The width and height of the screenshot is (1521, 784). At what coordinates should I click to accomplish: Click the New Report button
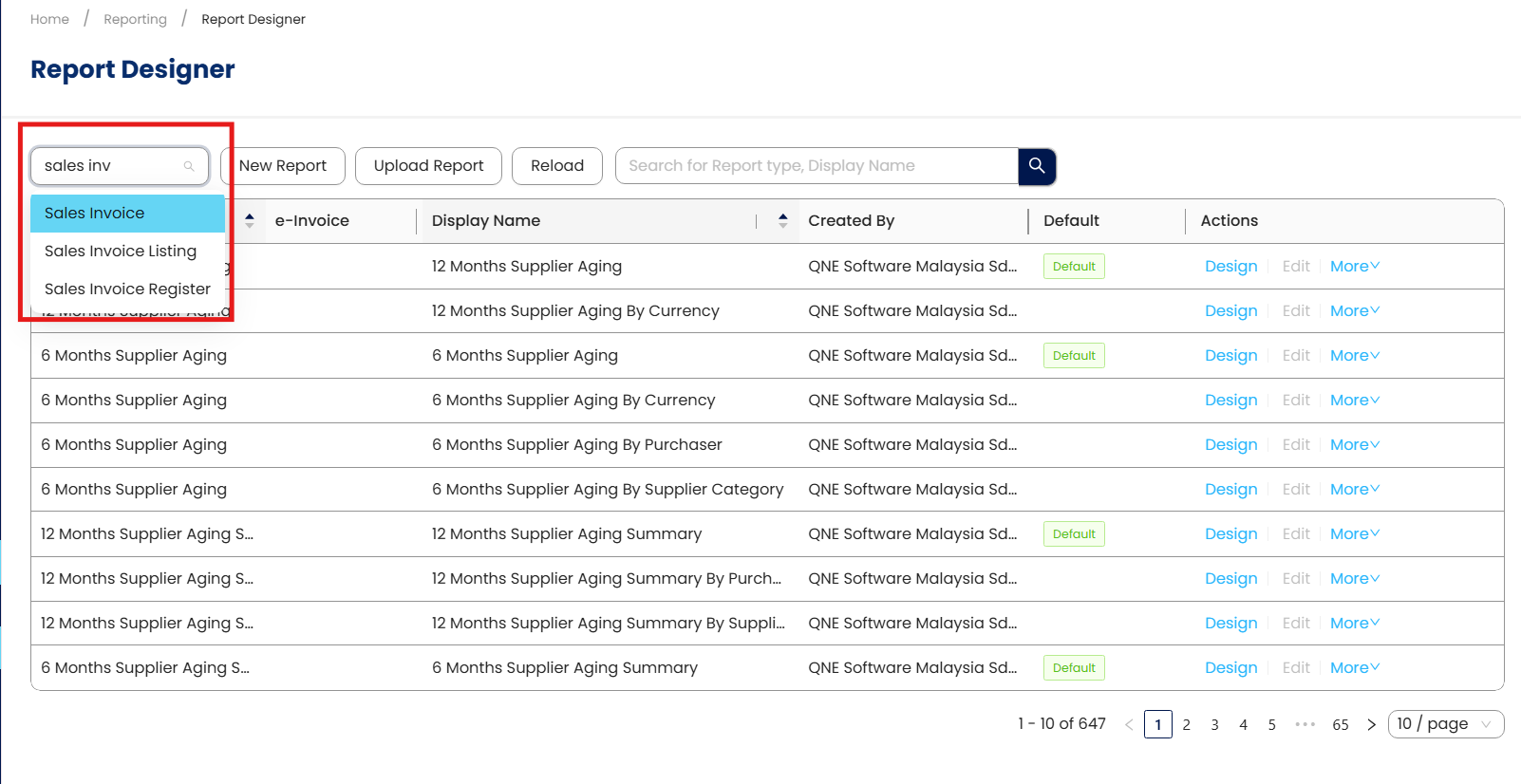coord(283,166)
